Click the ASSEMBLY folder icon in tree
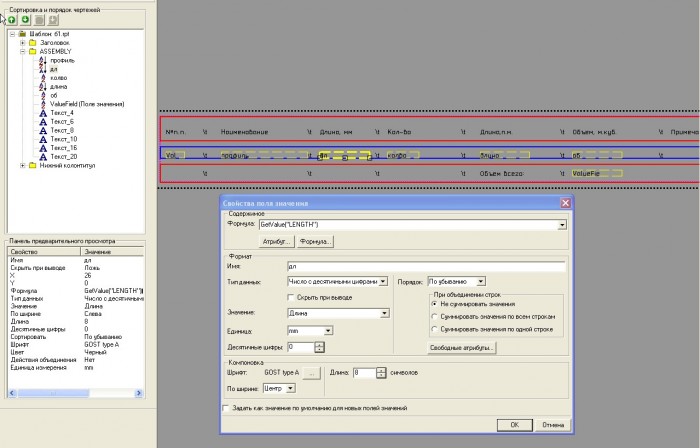This screenshot has height=448, width=700. pos(33,51)
